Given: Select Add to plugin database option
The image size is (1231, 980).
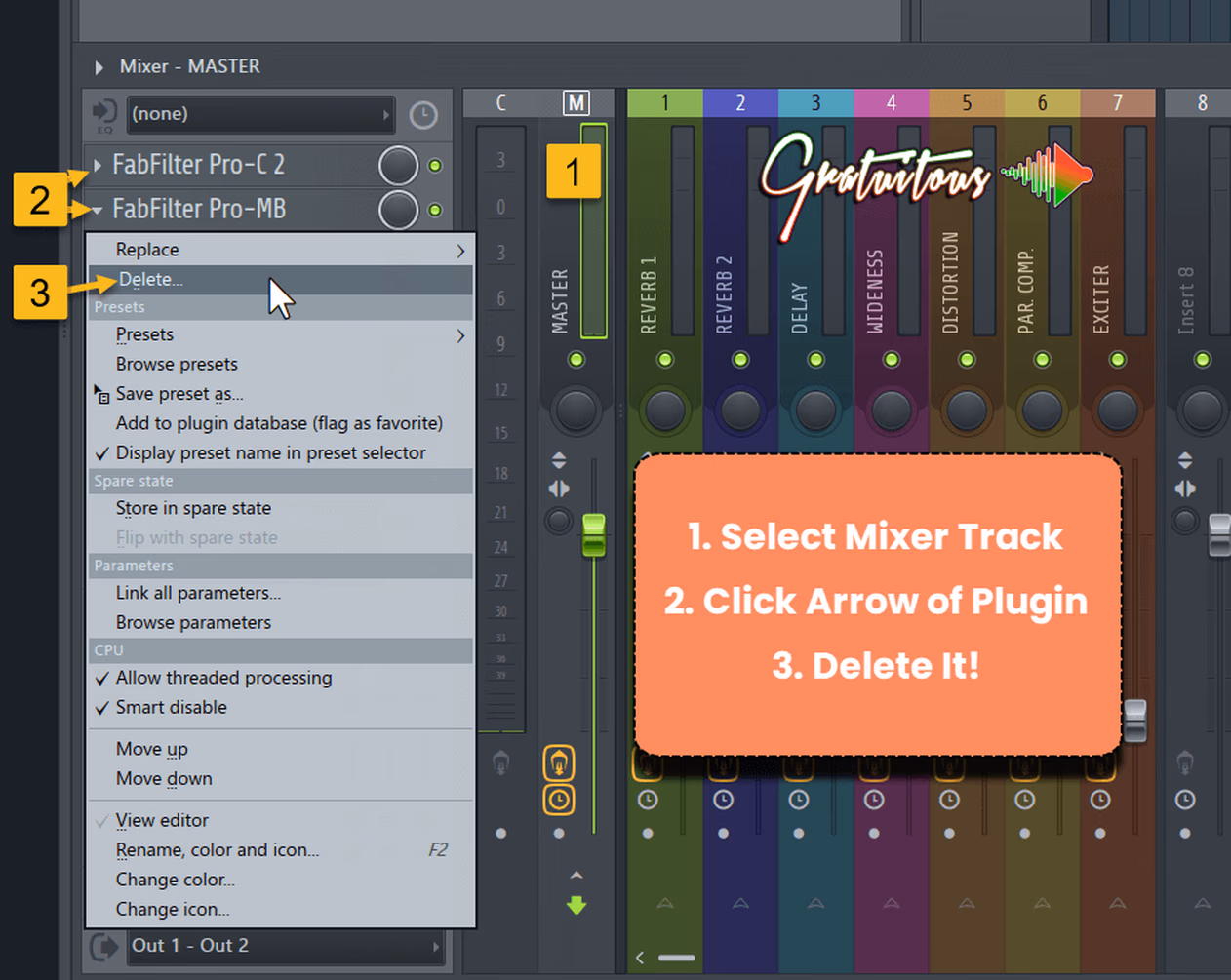Looking at the screenshot, I should coord(280,423).
